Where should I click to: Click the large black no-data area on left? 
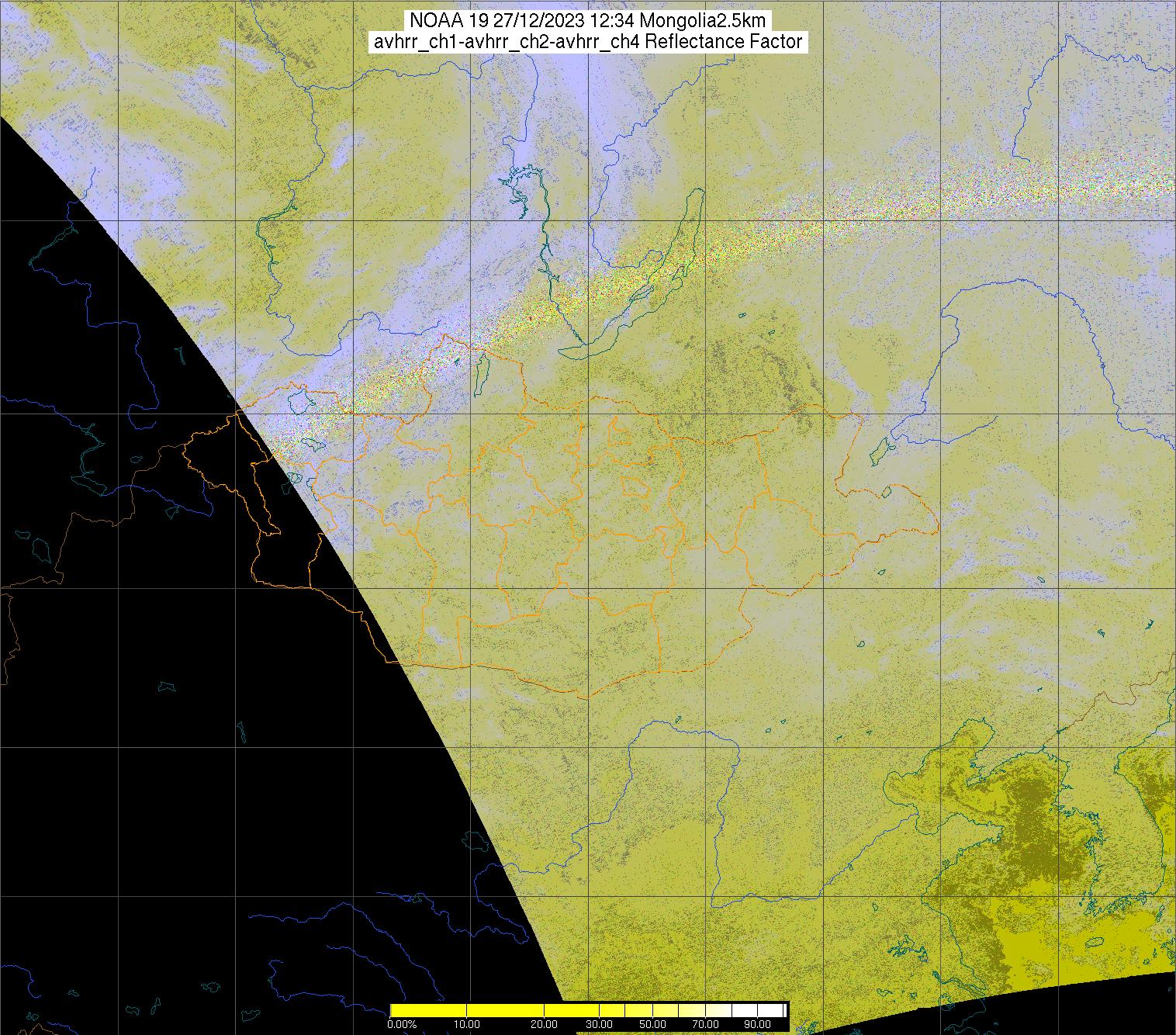(x=155, y=698)
